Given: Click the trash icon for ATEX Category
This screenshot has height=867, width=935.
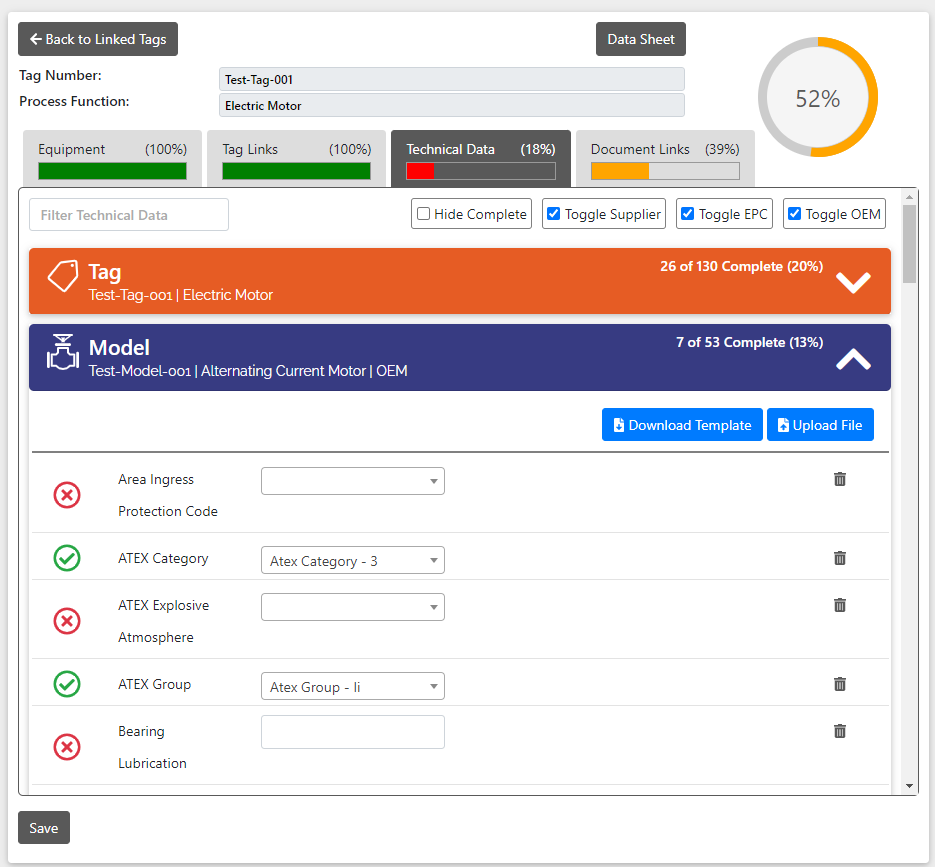Looking at the screenshot, I should (840, 558).
